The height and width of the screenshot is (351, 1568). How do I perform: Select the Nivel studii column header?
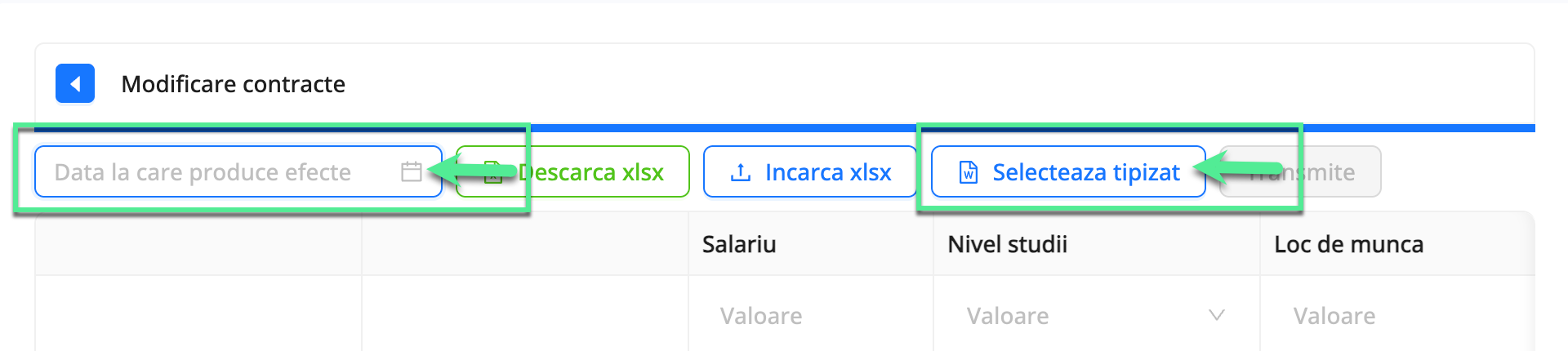[x=1007, y=244]
